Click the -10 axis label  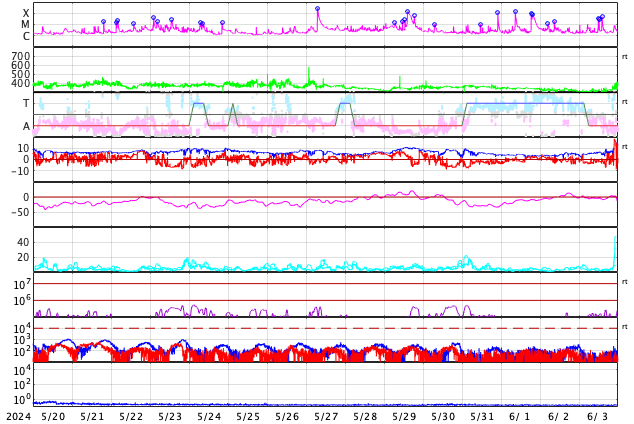pyautogui.click(x=21, y=171)
